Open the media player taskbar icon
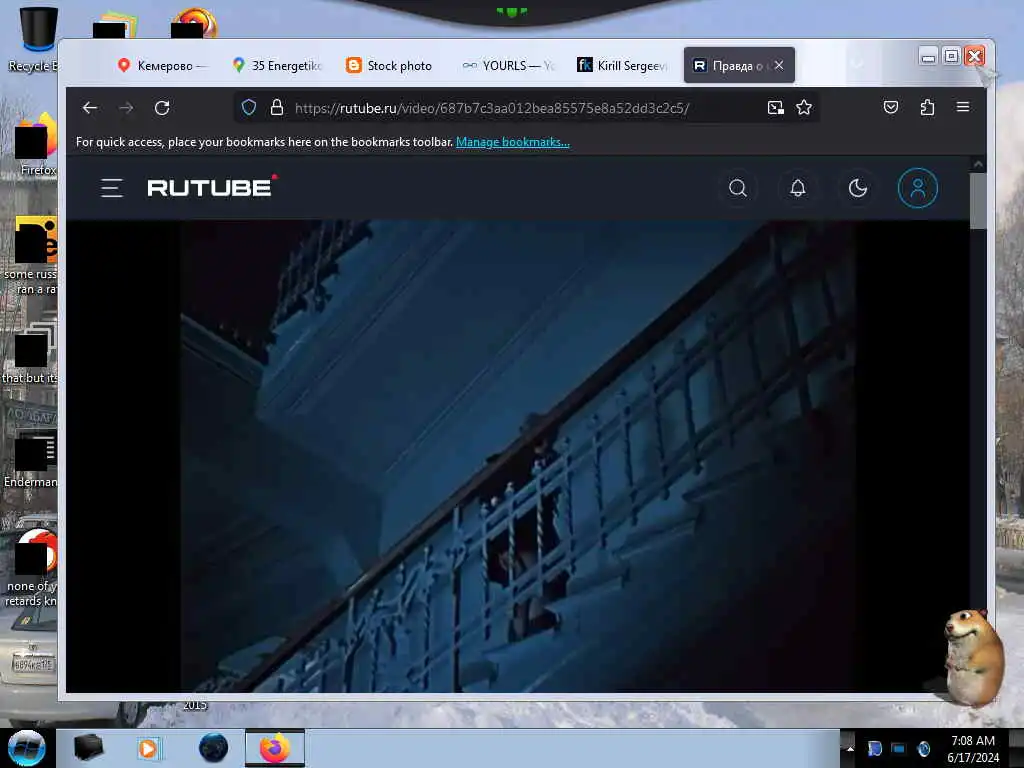This screenshot has height=768, width=1024. [x=149, y=748]
